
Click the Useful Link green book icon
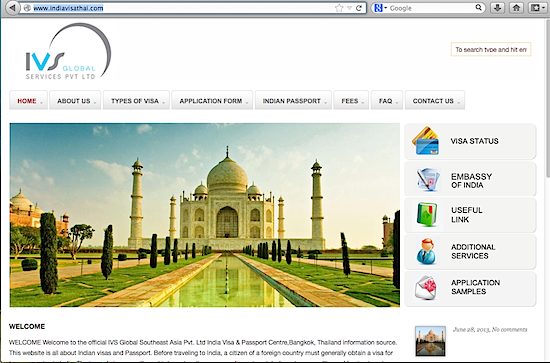click(427, 214)
